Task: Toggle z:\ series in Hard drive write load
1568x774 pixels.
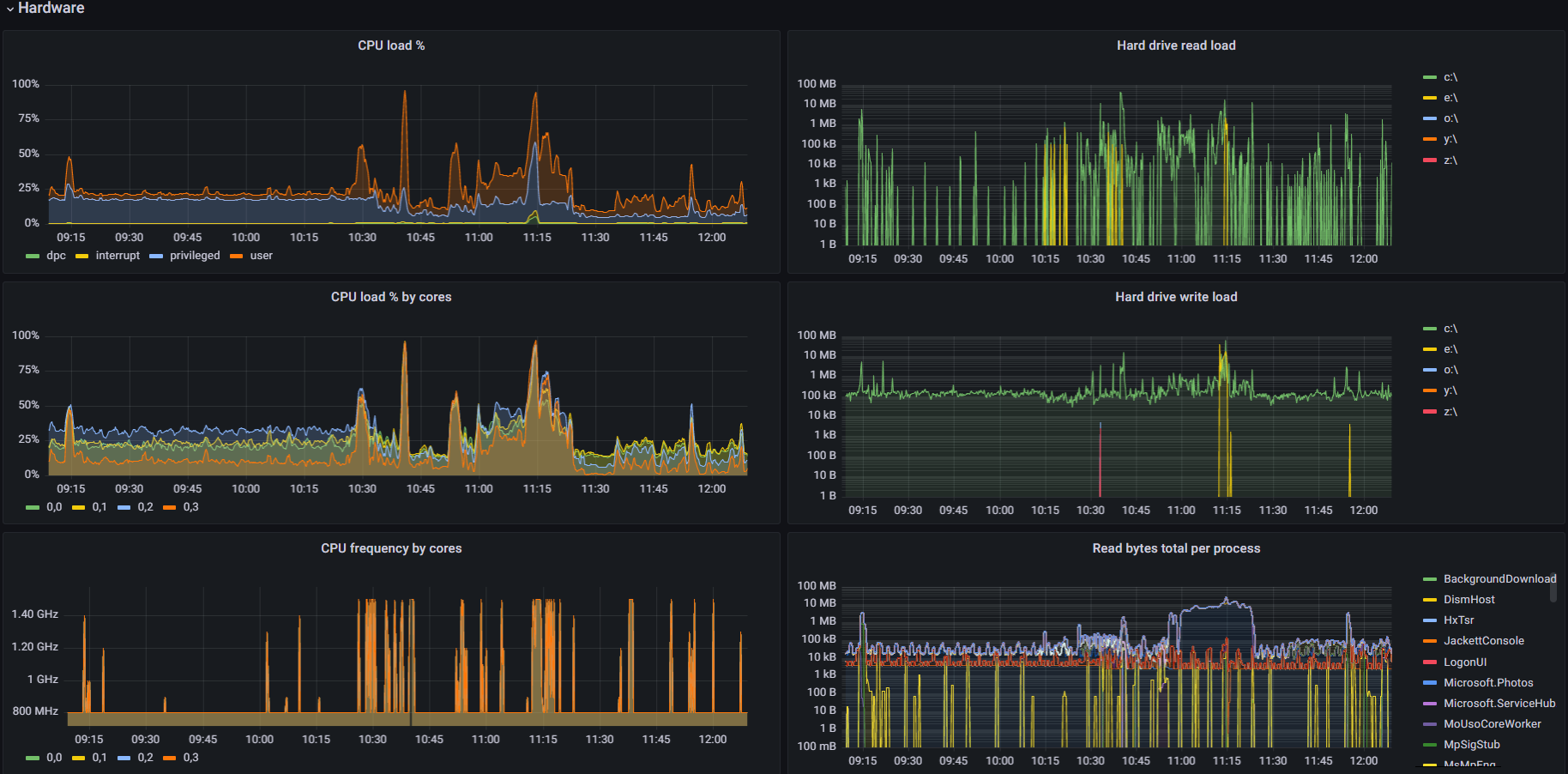Action: 1450,412
